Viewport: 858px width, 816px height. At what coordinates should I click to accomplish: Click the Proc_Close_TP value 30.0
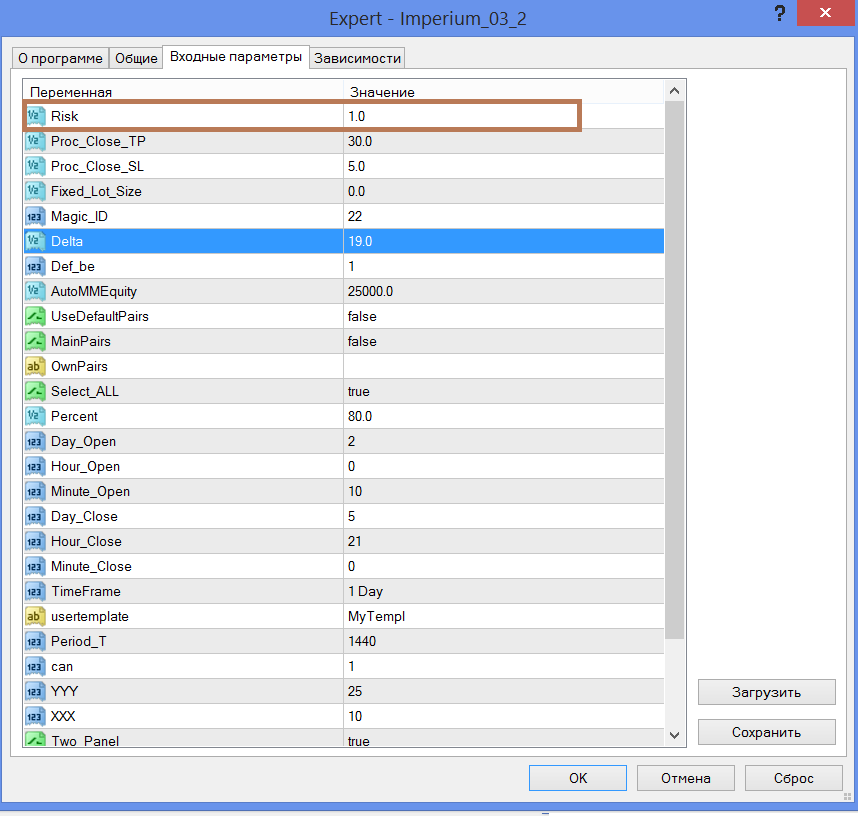tap(360, 141)
